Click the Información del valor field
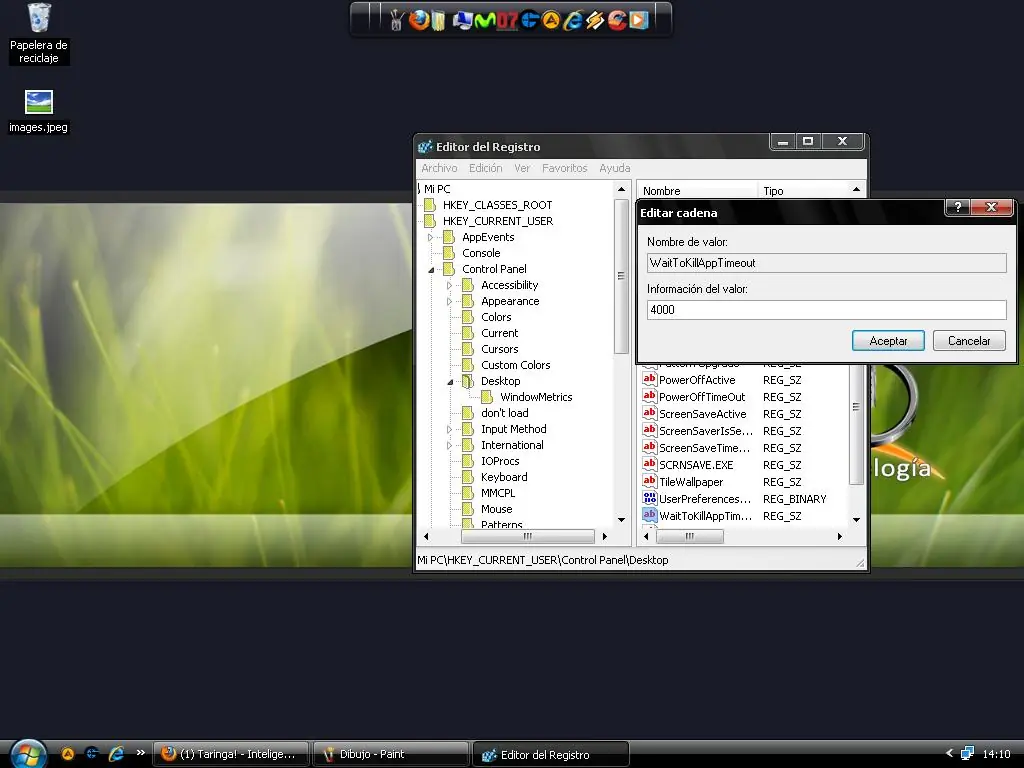 [x=826, y=310]
